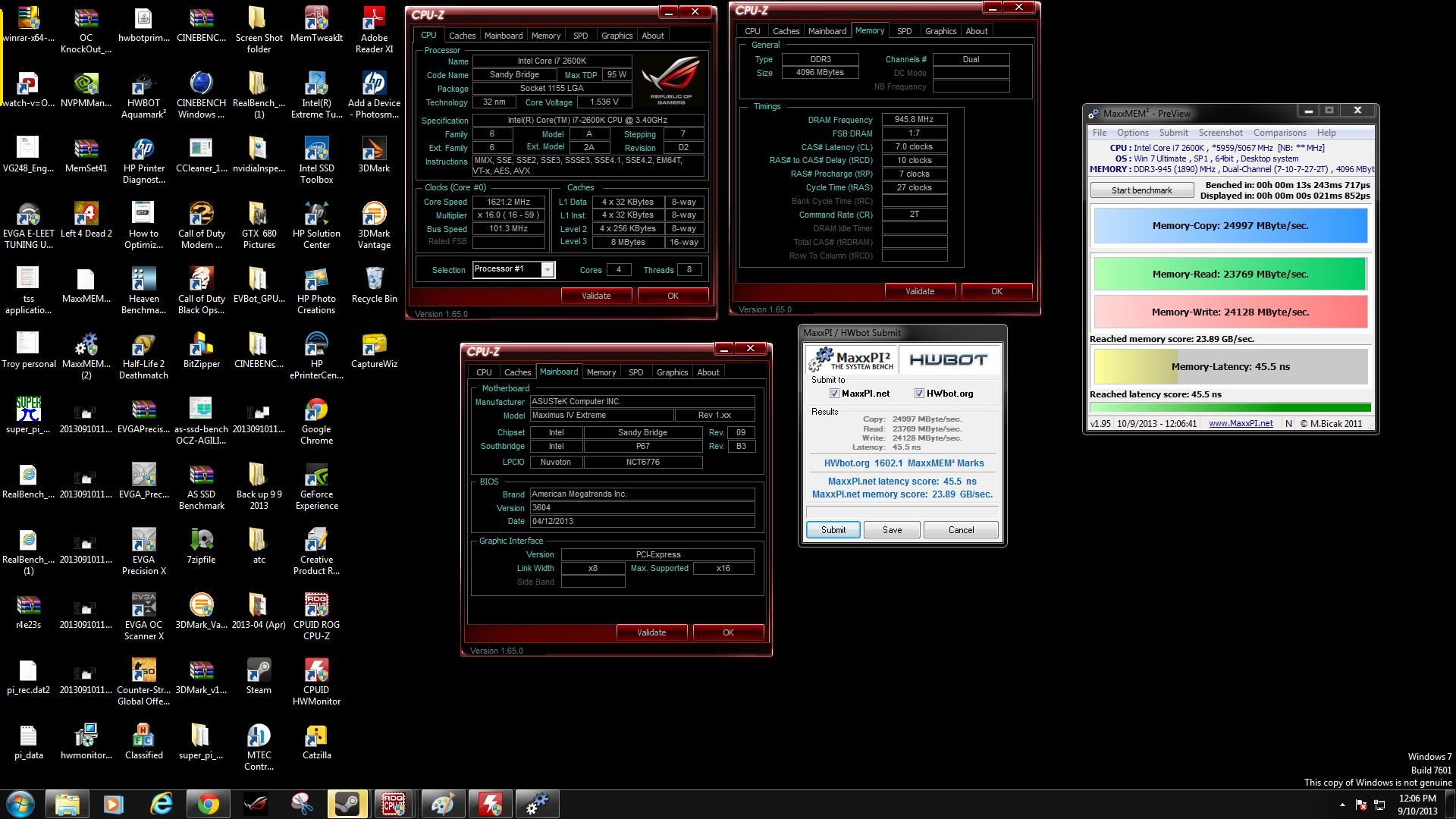Viewport: 1456px width, 819px height.
Task: Open the AS SSD Benchmark icon
Action: [201, 487]
